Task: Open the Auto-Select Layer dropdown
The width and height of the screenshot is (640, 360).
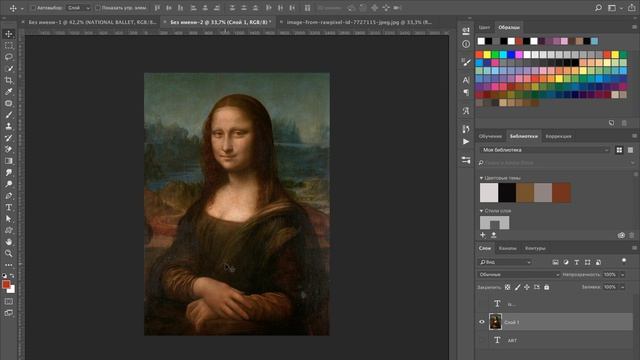Action: [x=78, y=8]
